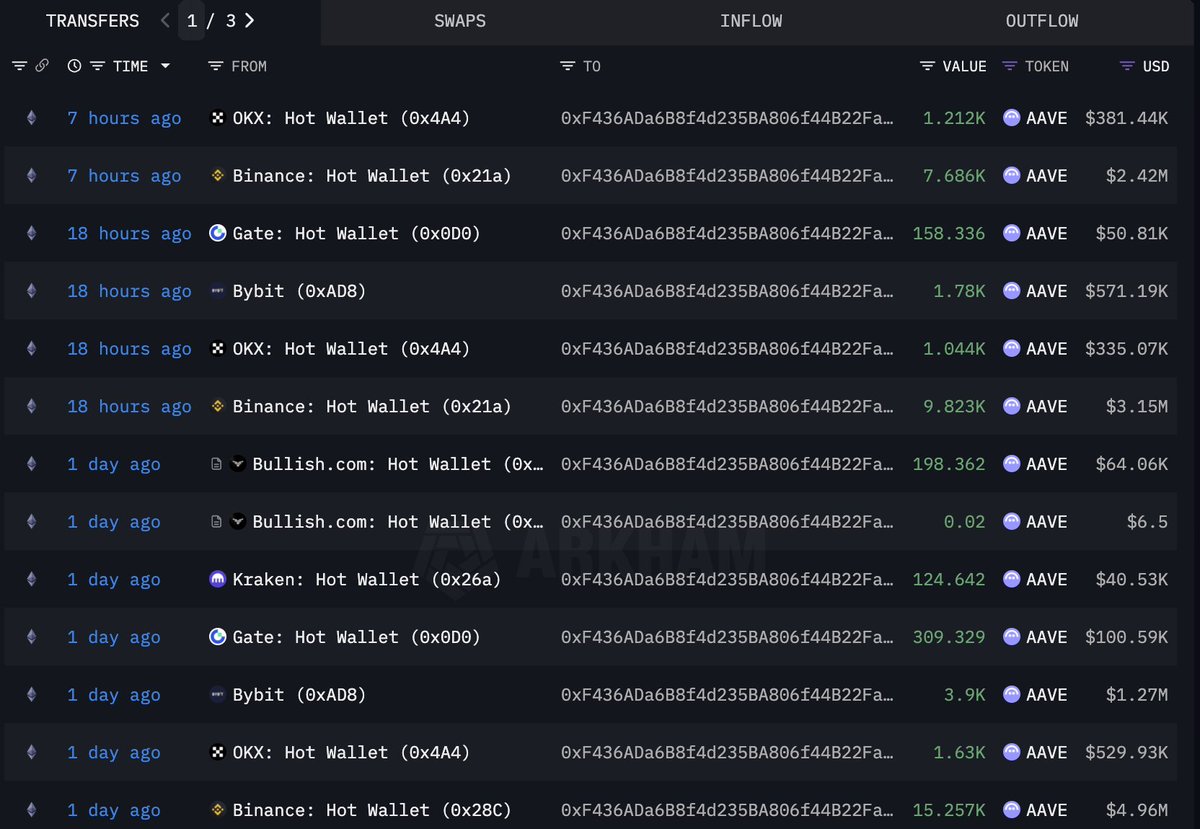
Task: Open the chain filter icon in header
Action: (x=19, y=66)
